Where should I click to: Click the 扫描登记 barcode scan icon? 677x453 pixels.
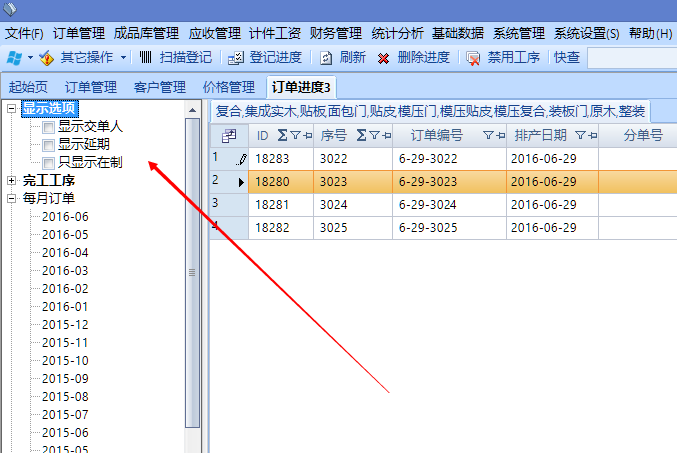[x=146, y=58]
